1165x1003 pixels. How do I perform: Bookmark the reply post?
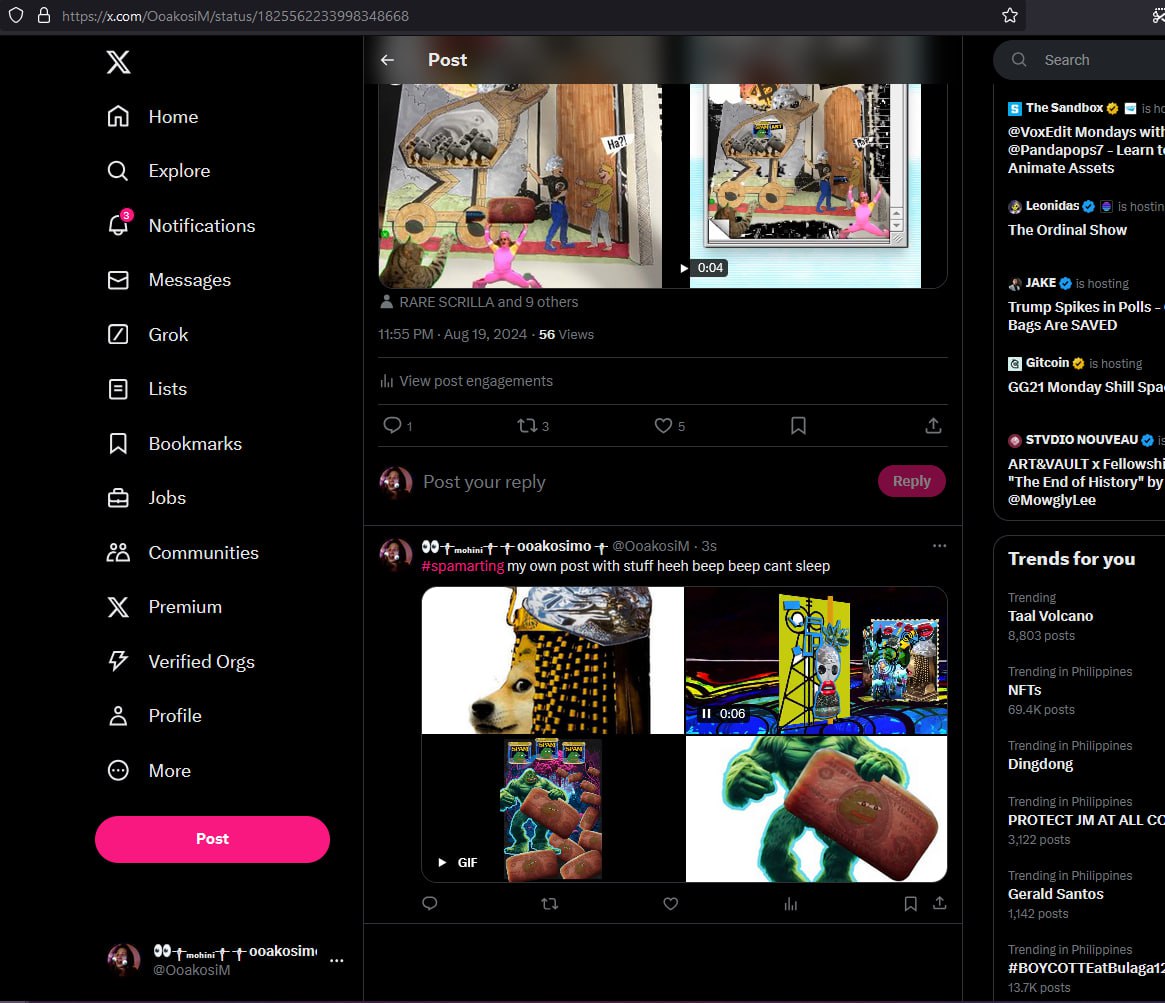[x=910, y=903]
